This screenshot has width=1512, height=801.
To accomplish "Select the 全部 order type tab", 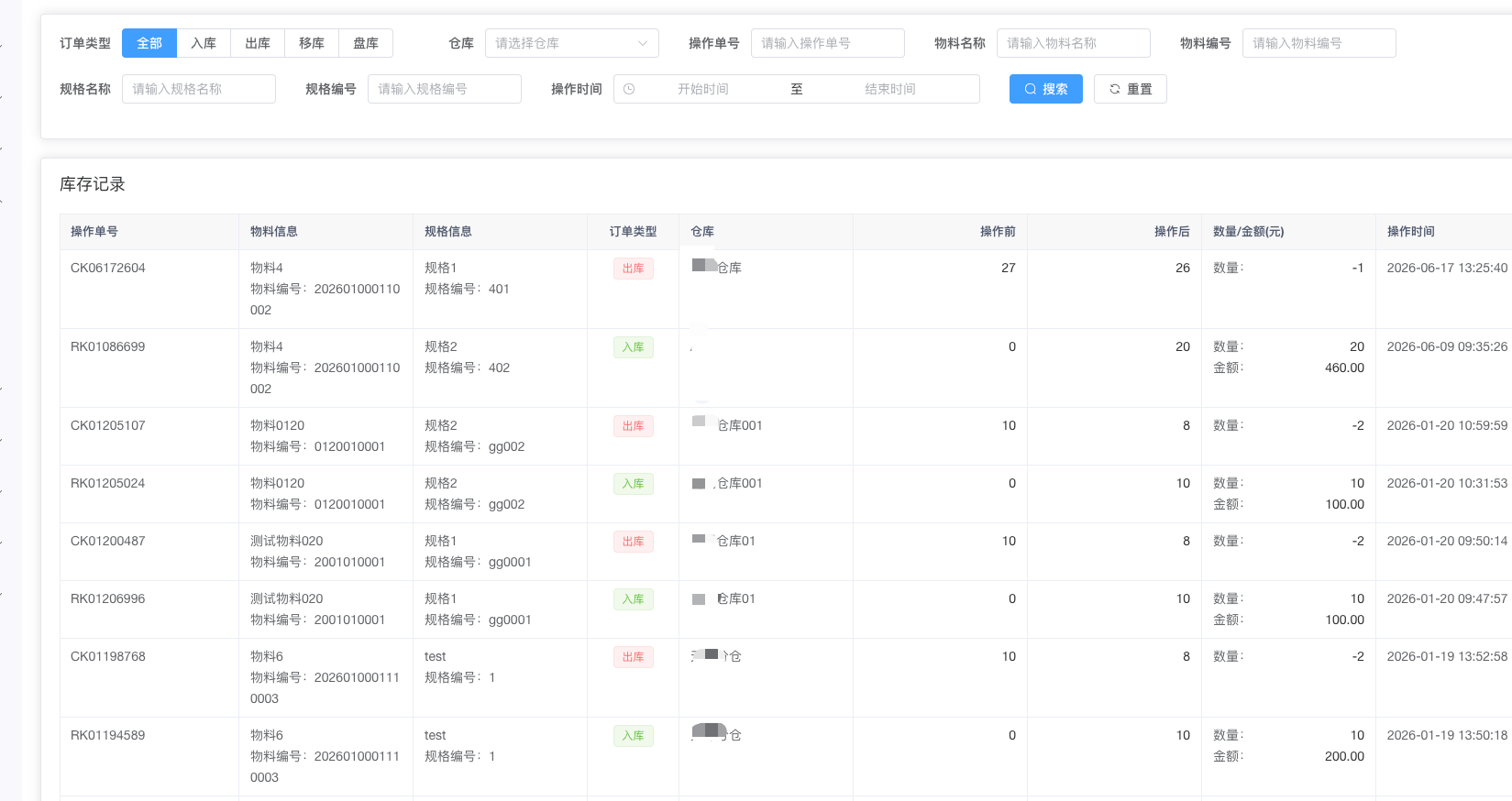I will (x=149, y=43).
